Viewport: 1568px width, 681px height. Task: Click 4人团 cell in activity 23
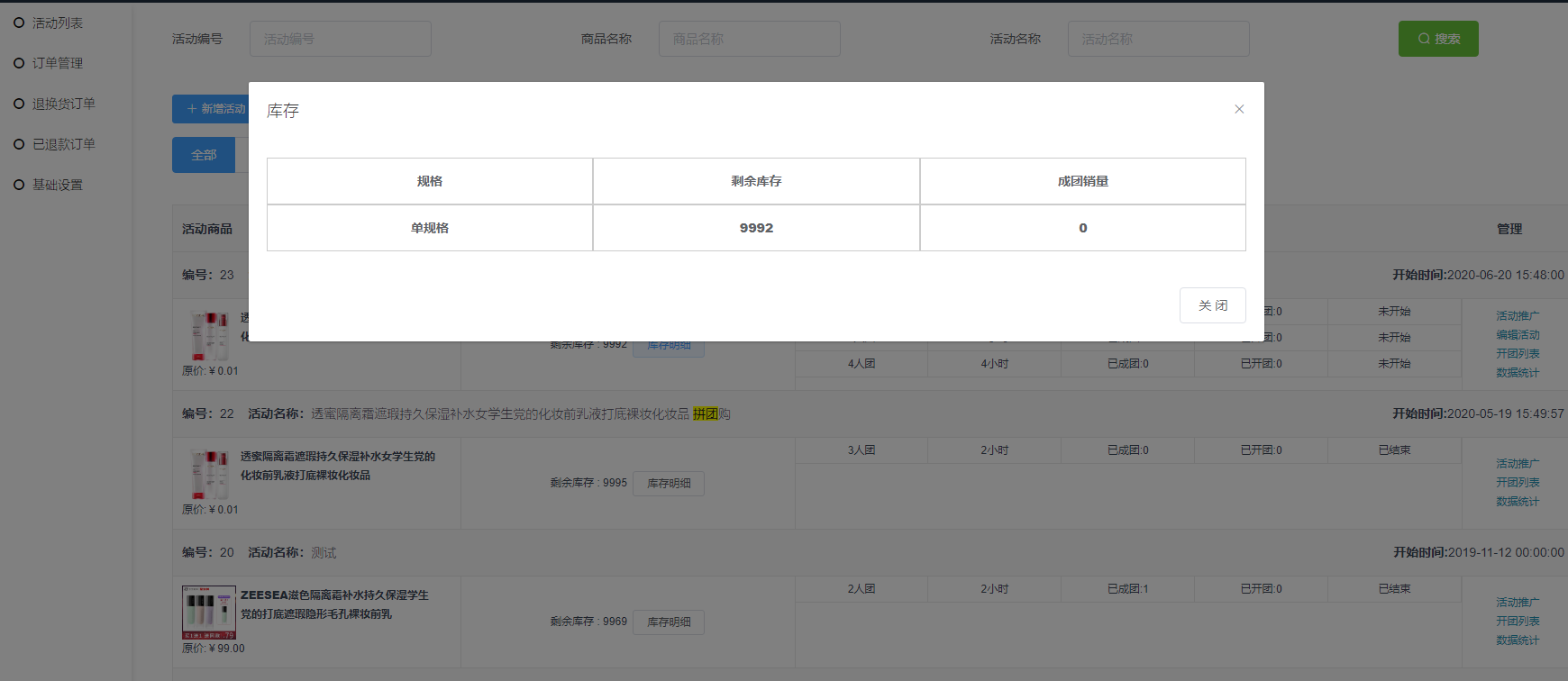(x=861, y=364)
